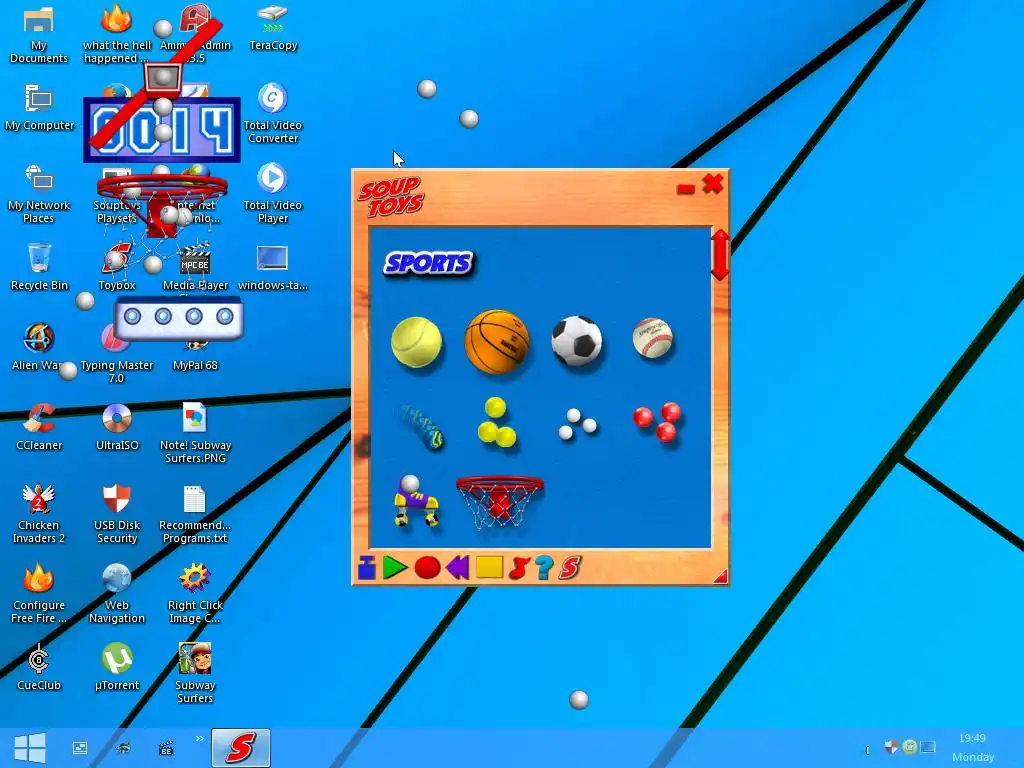Select the roller skate toy
1024x768 pixels.
click(415, 501)
